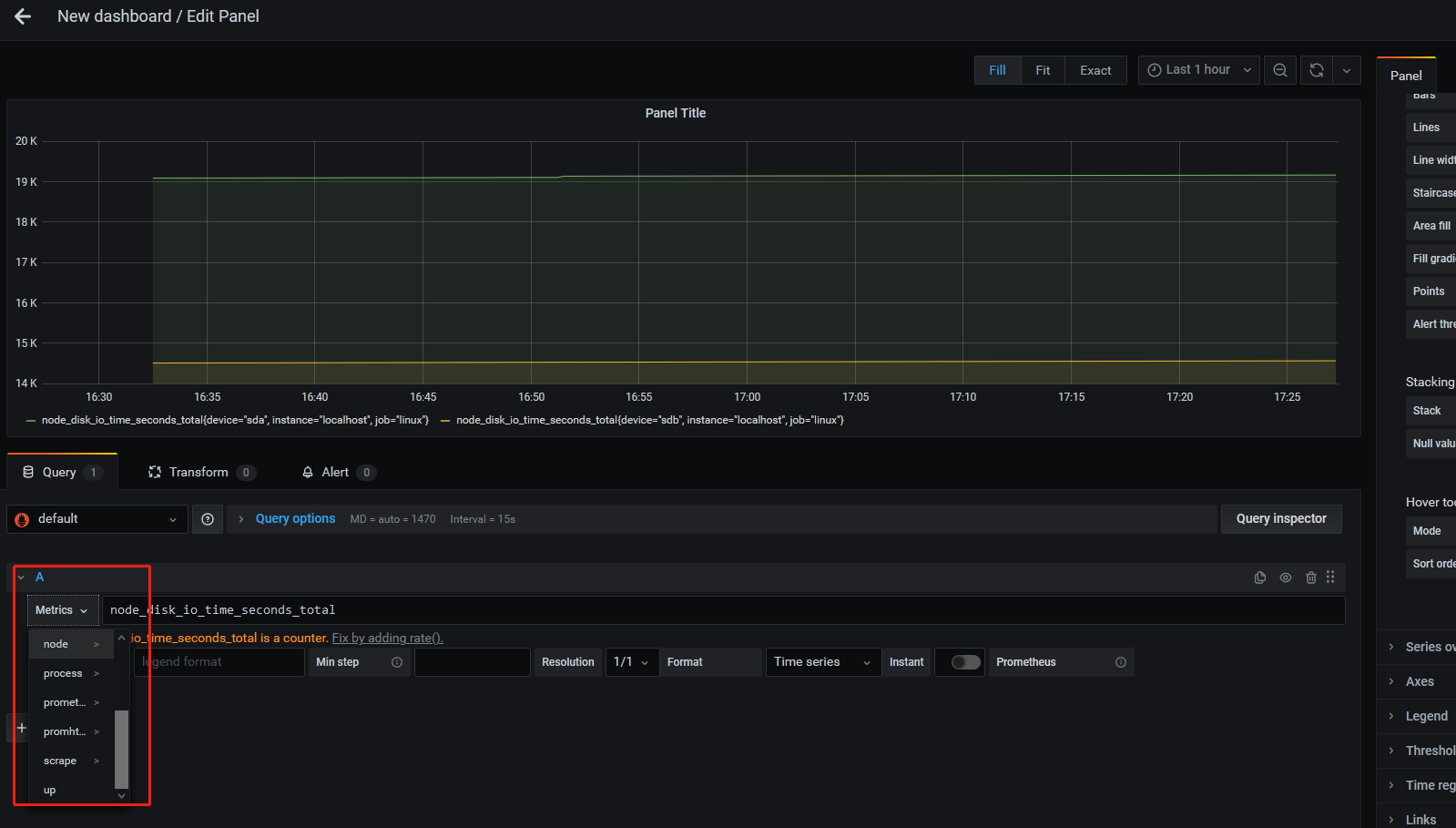Select the node metrics category

pos(71,644)
